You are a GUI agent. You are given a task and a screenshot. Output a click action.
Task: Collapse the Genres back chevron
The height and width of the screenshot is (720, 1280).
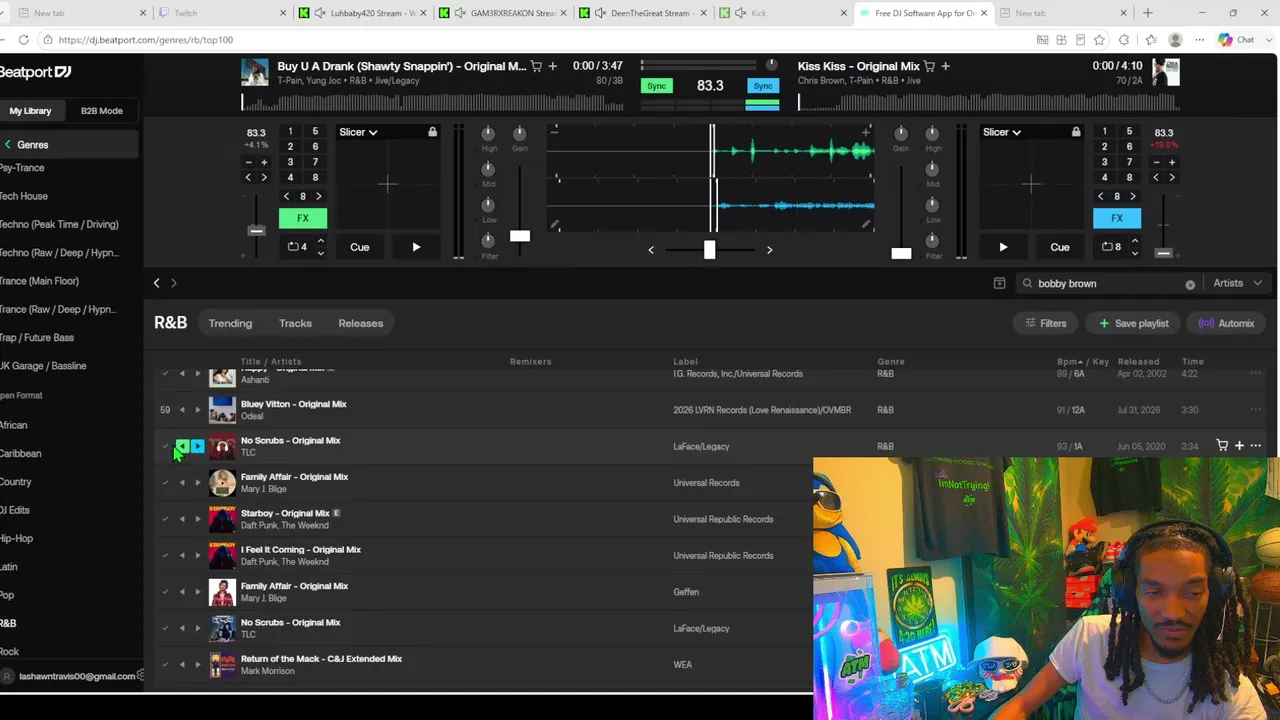[8, 145]
